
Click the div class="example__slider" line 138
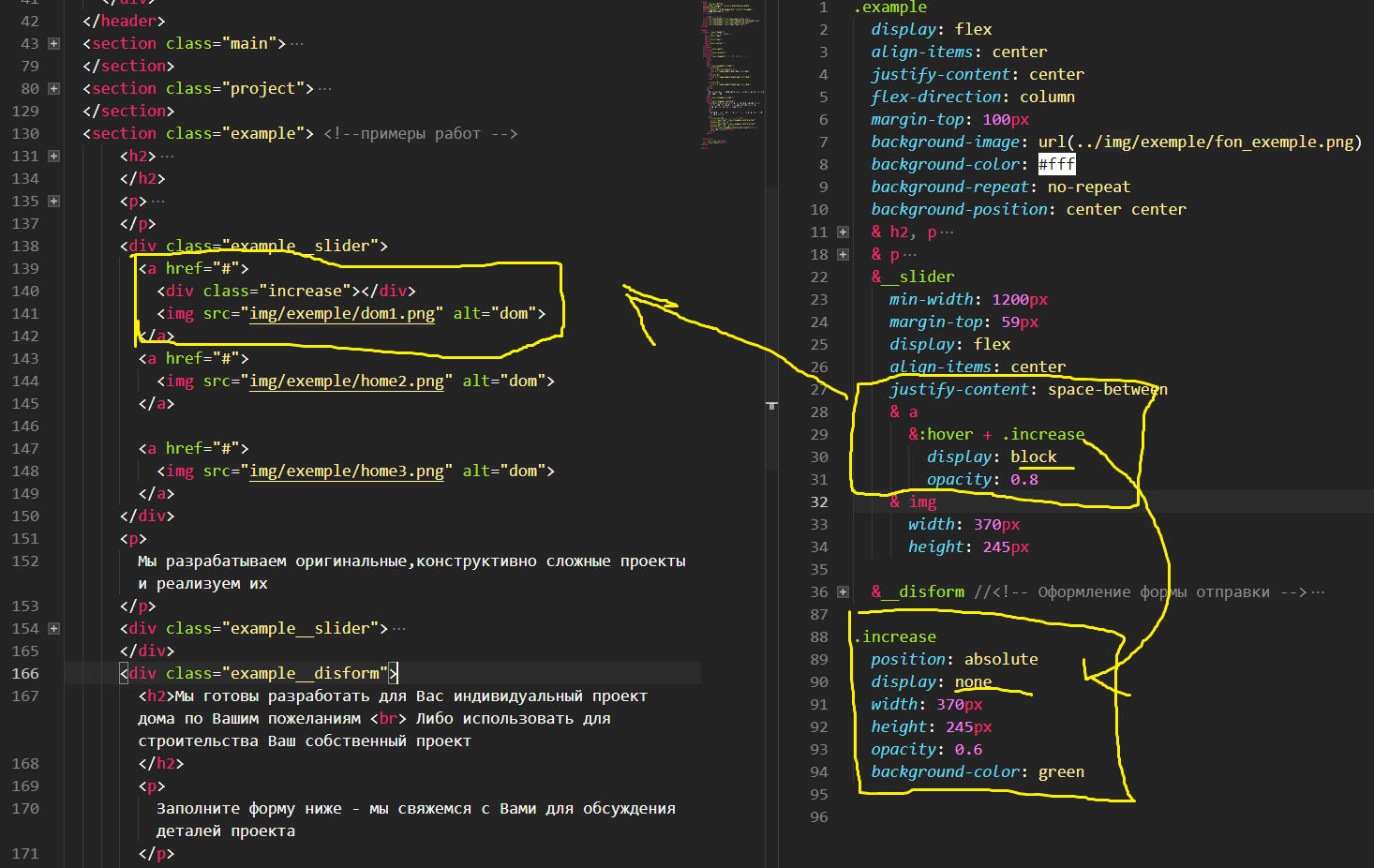click(254, 247)
